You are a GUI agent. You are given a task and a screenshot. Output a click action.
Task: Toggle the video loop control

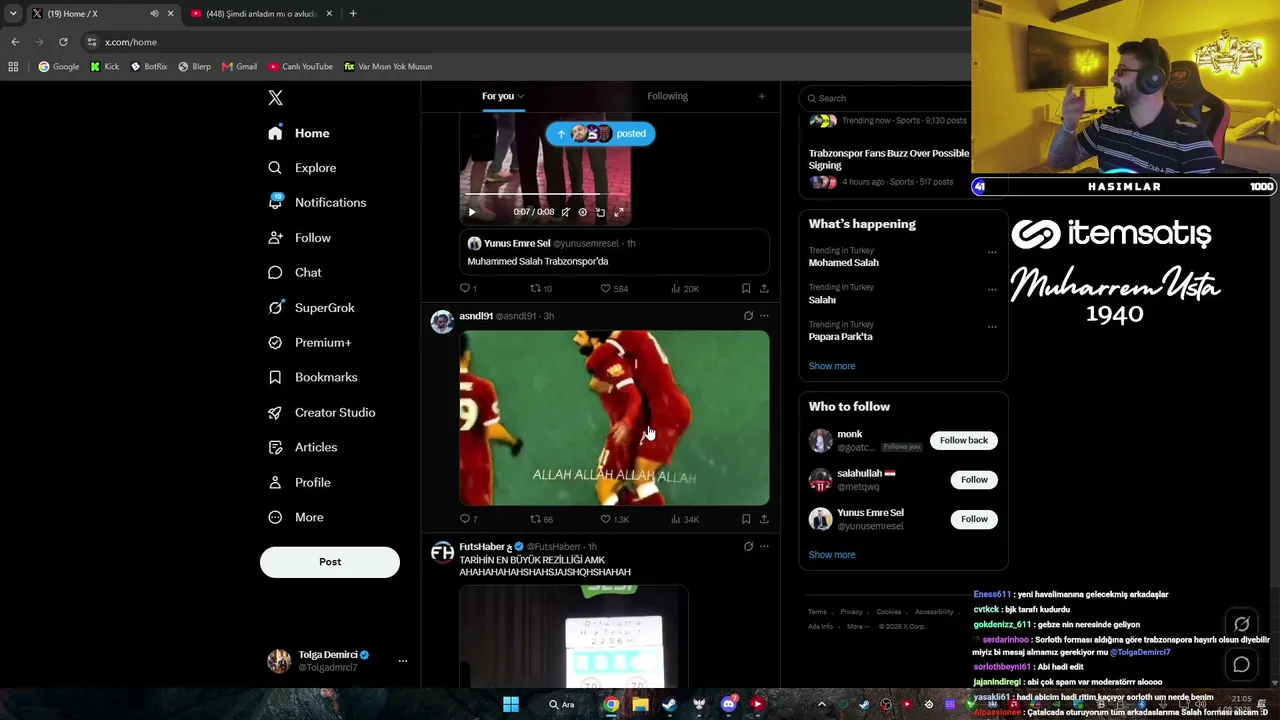coord(601,212)
